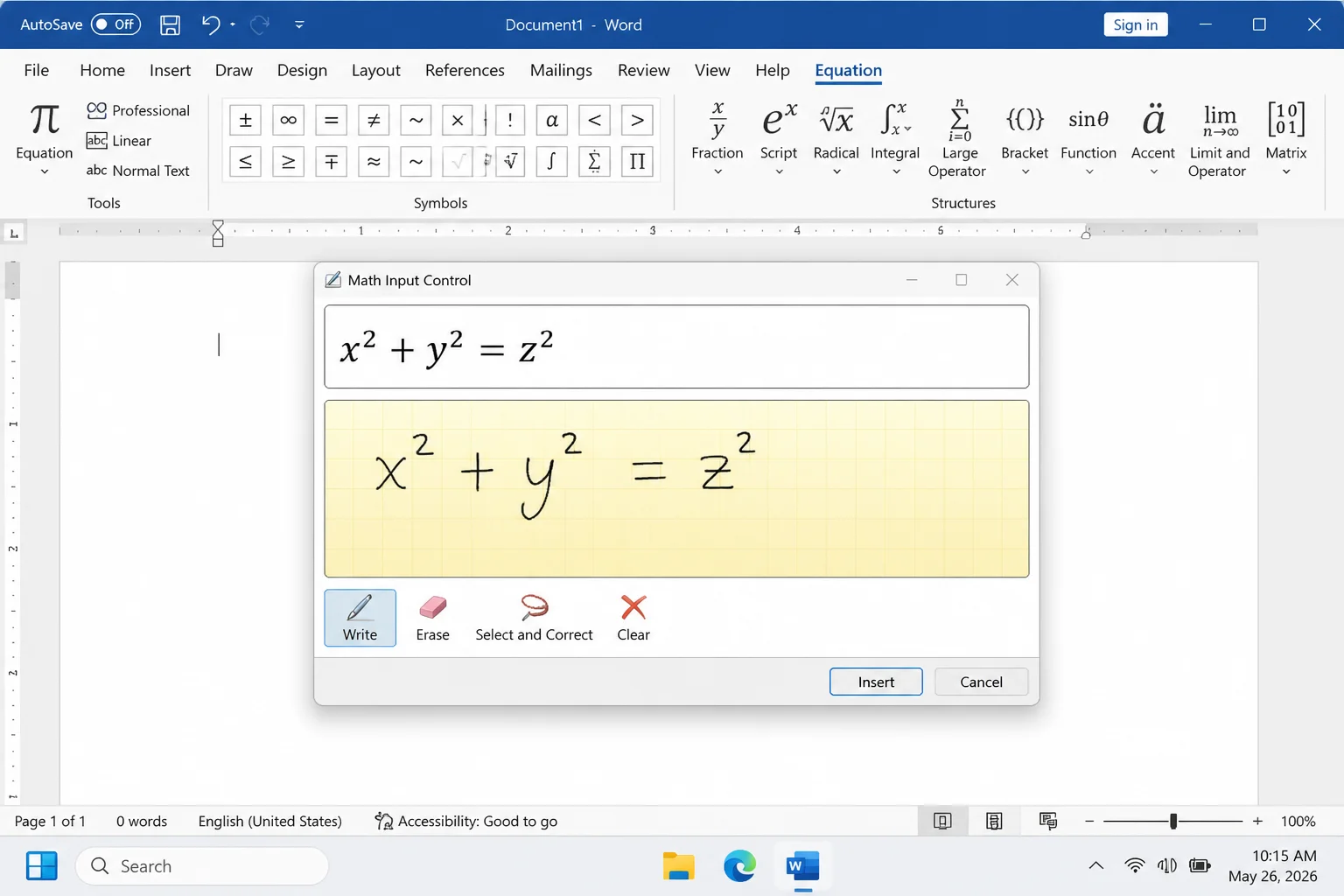Insert the less-than-or-equal symbol
This screenshot has width=1344, height=896.
pos(246,162)
